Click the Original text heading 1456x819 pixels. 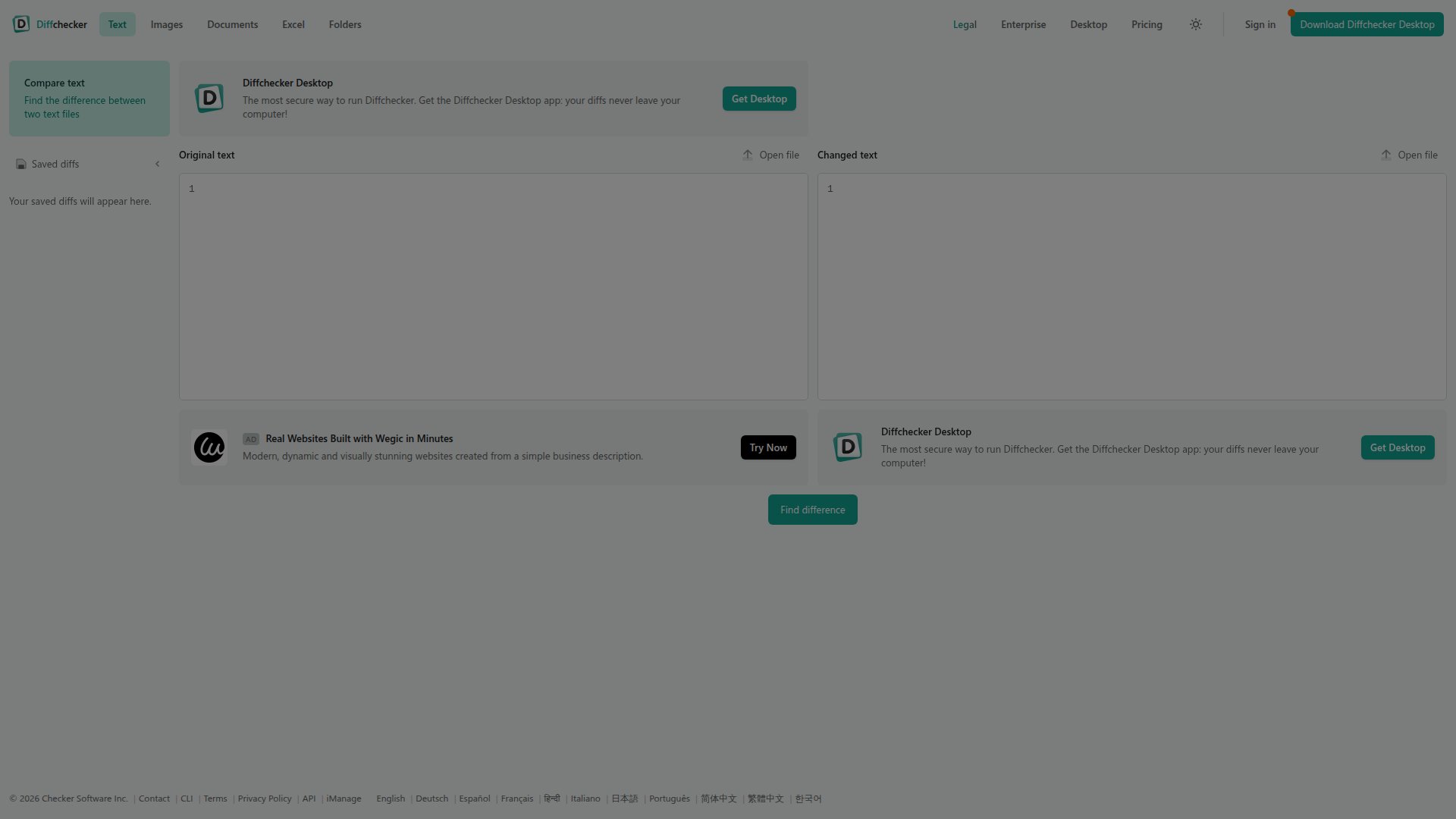click(207, 155)
